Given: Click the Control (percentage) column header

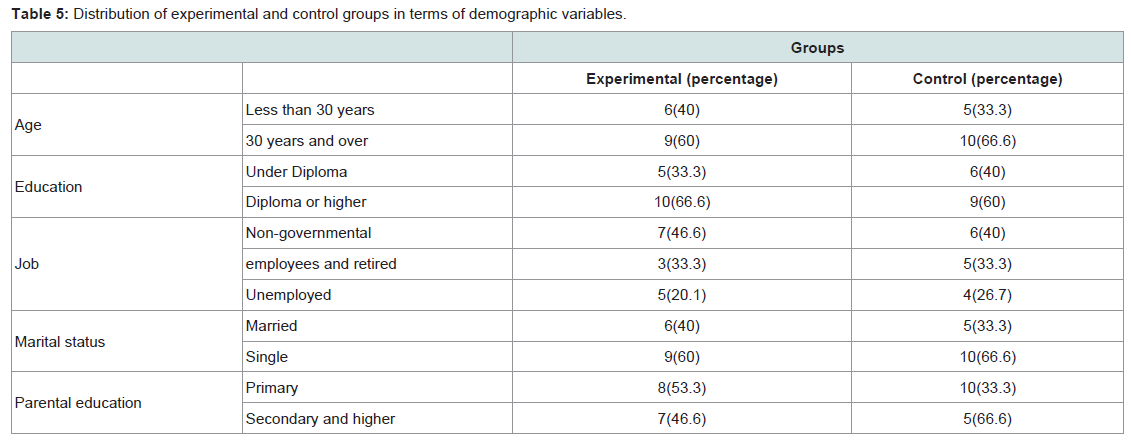Looking at the screenshot, I should coord(987,79).
